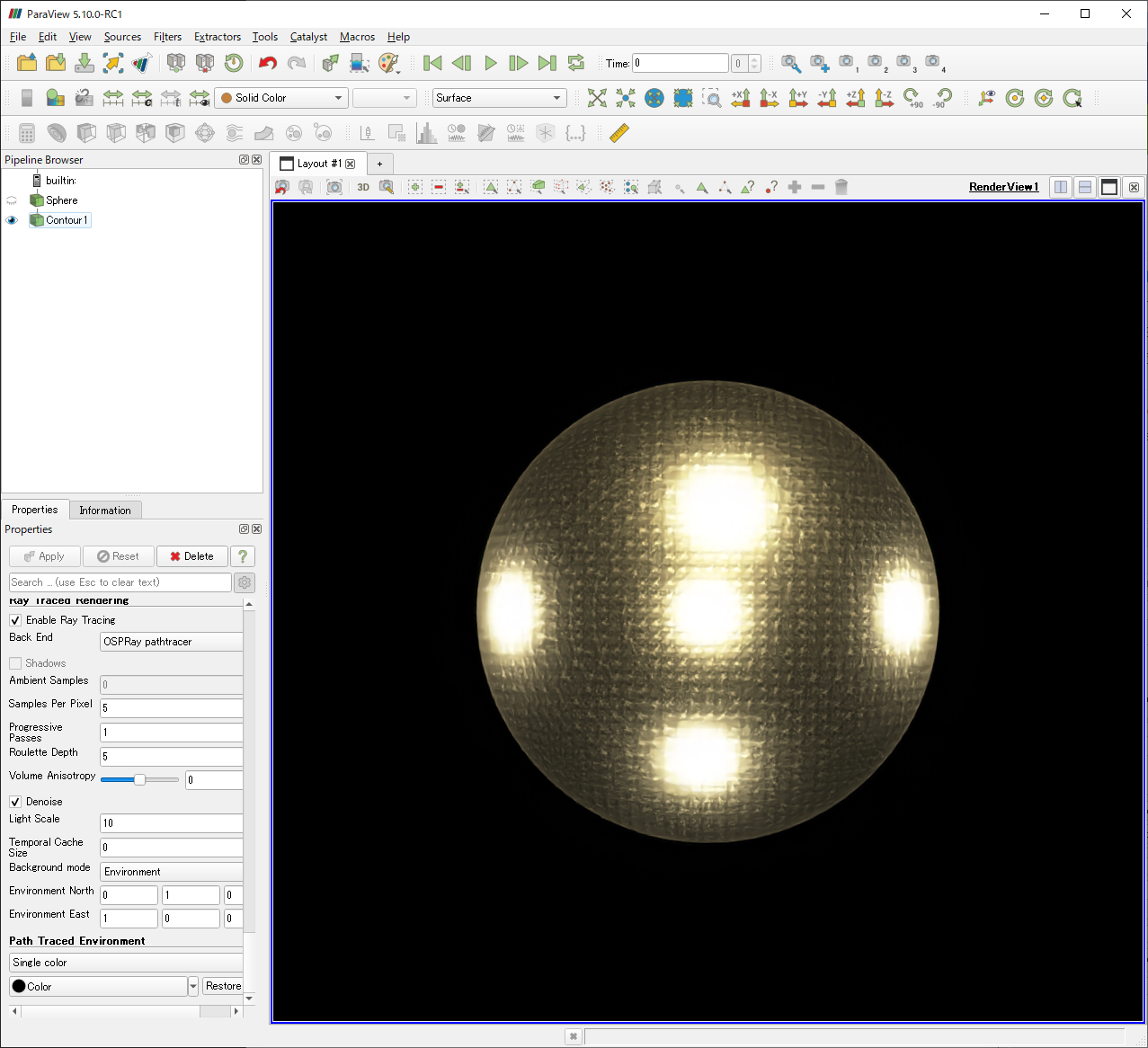Open the Filters menu
The image size is (1148, 1048).
(x=167, y=37)
